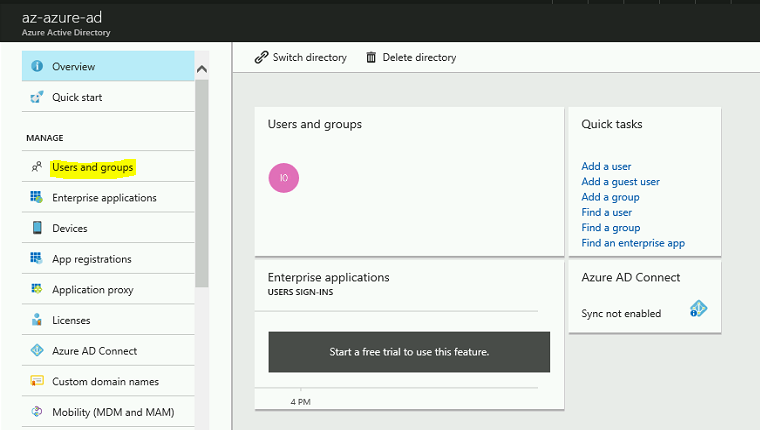Image resolution: width=760 pixels, height=430 pixels.
Task: Click the Custom domain names icon
Action: tap(37, 381)
